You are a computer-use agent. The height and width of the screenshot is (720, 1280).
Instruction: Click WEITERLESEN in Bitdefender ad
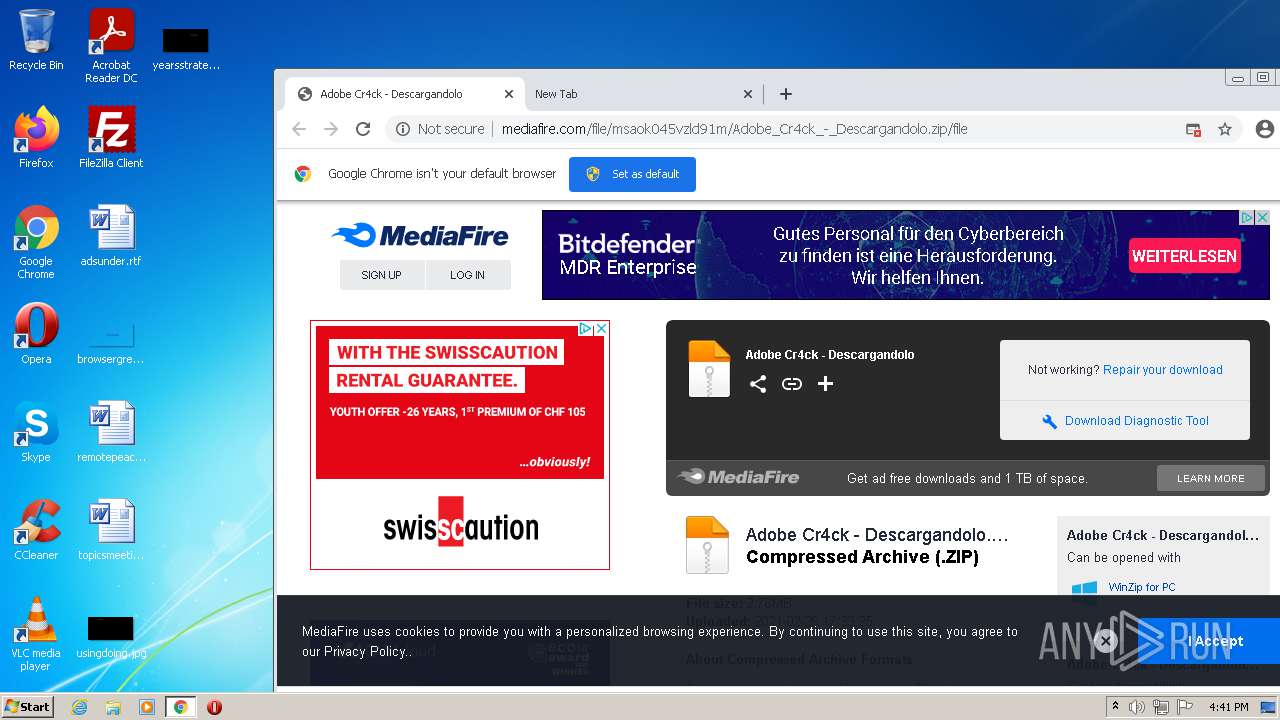coord(1184,256)
